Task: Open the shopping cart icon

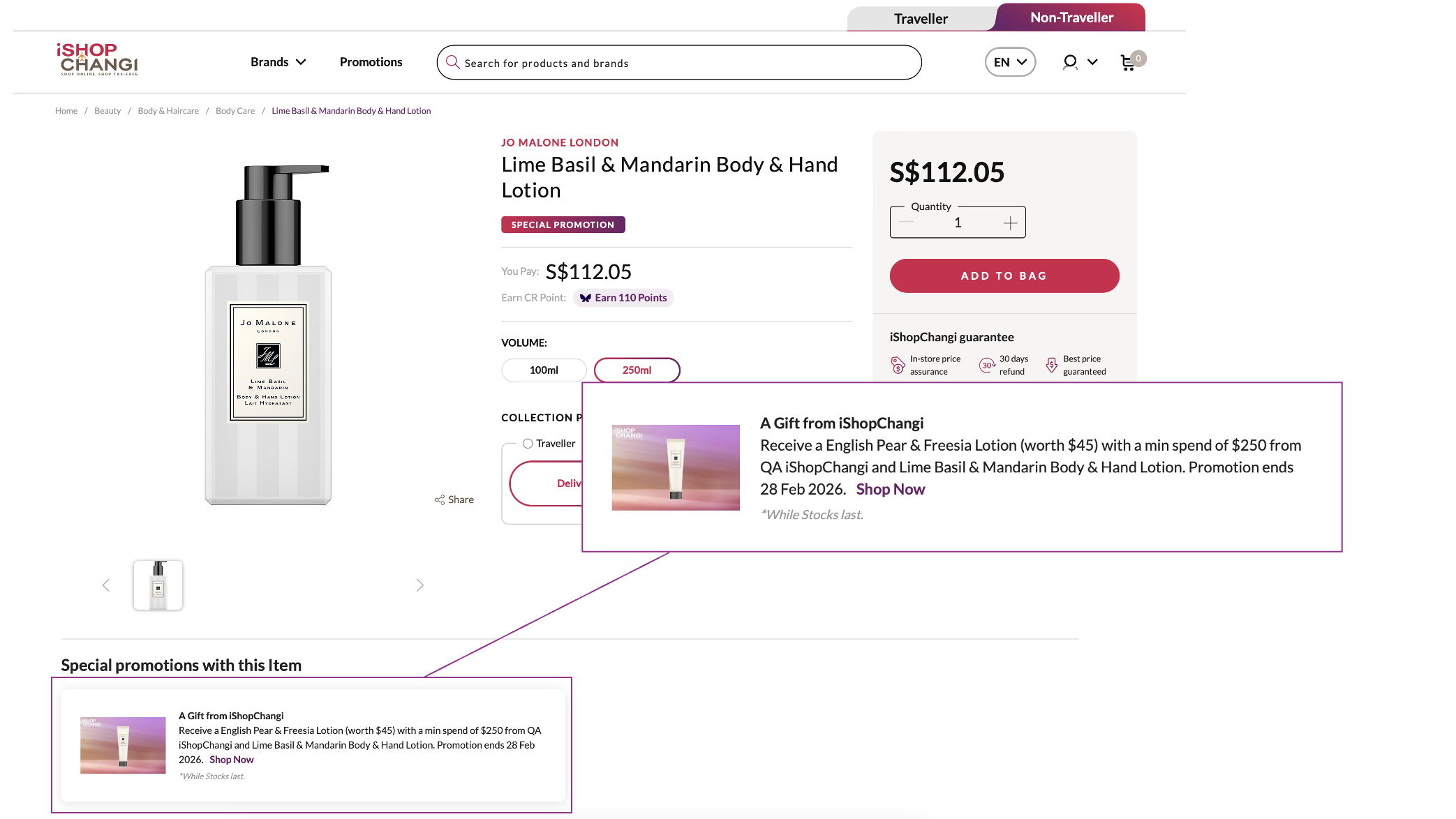Action: click(x=1128, y=63)
